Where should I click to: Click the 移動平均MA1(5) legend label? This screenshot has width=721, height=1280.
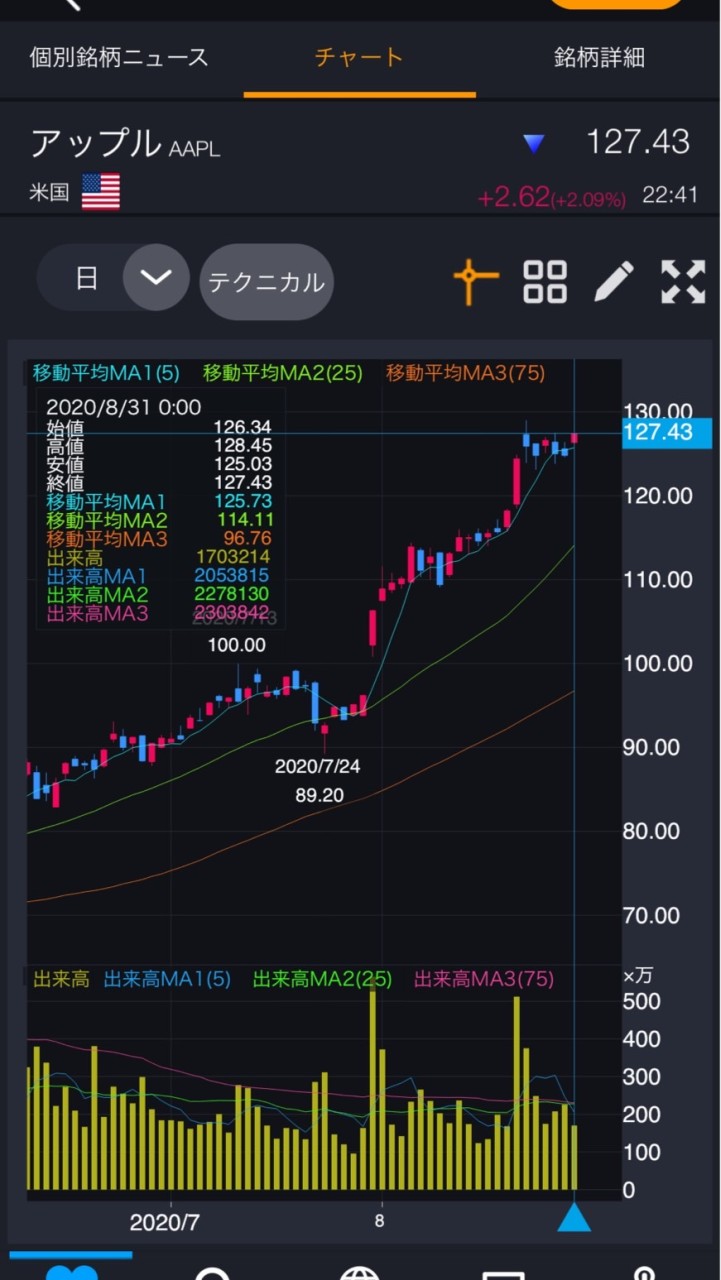click(x=106, y=373)
